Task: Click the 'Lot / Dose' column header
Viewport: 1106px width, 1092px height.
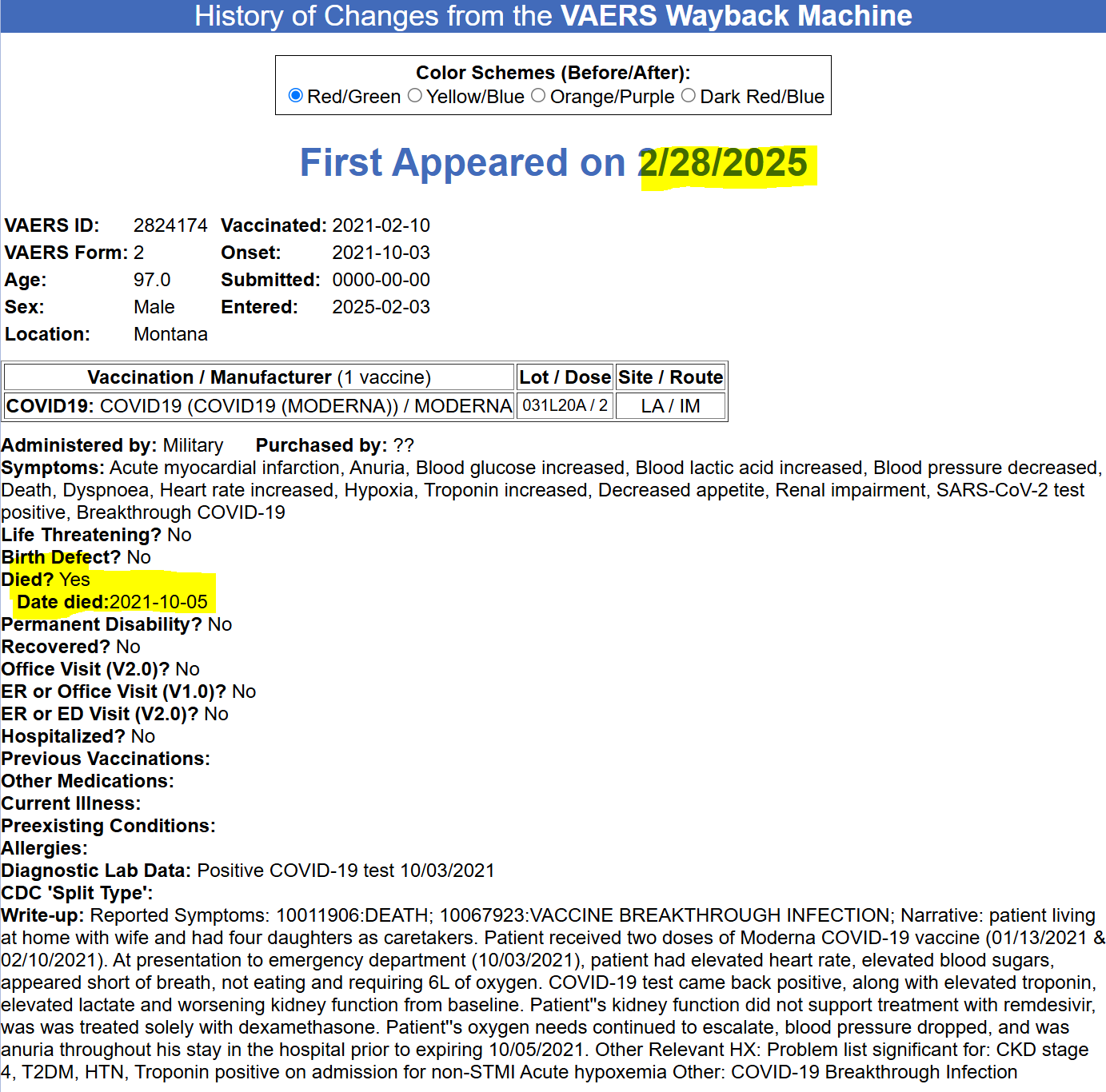Action: 565,377
